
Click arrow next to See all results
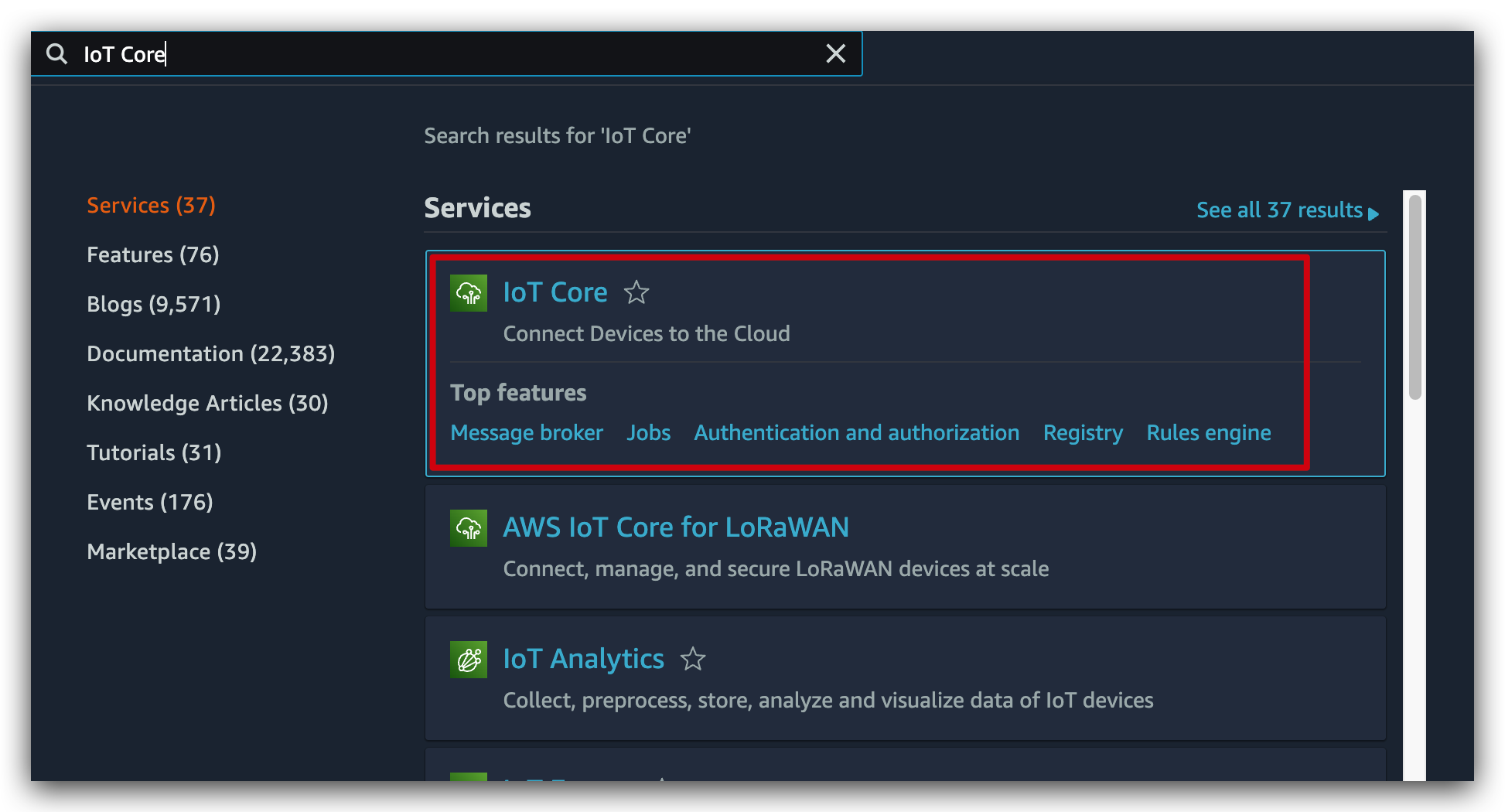click(1374, 213)
